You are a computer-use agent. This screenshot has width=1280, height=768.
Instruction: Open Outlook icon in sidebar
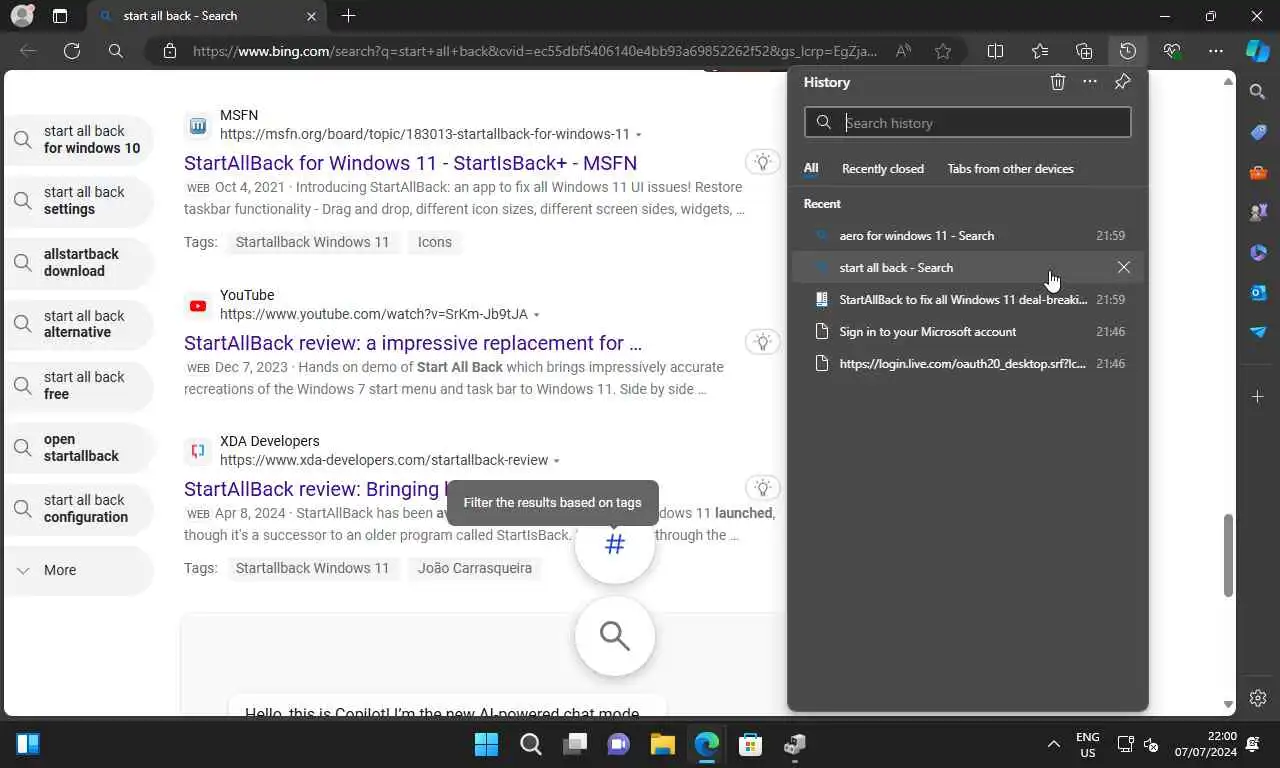(1258, 292)
